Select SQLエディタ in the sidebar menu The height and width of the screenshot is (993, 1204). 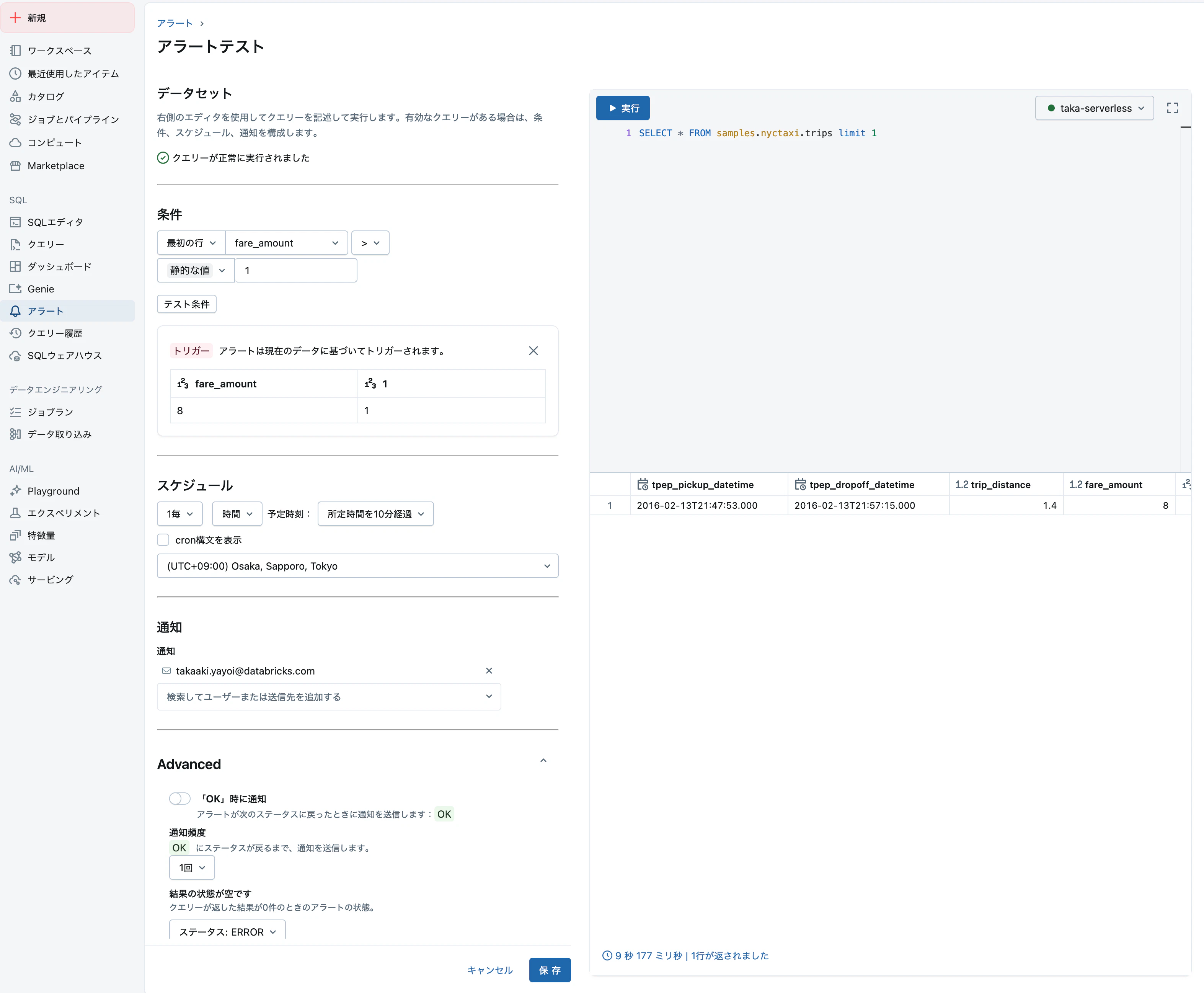[55, 222]
